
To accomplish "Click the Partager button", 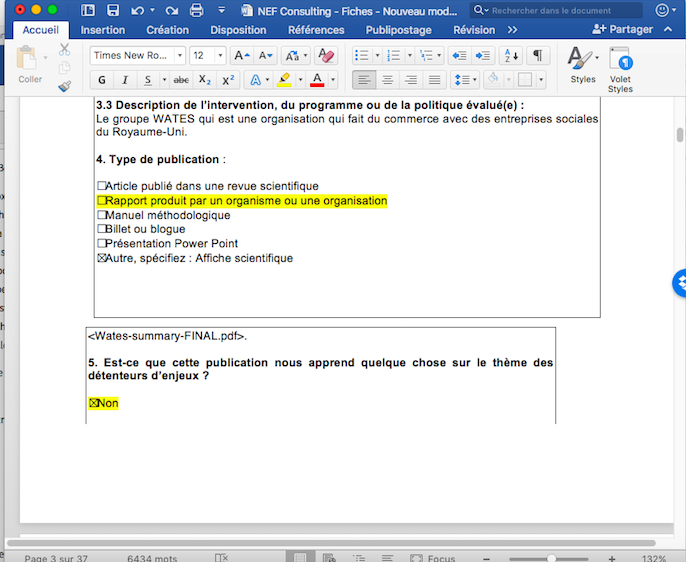I will (x=622, y=29).
